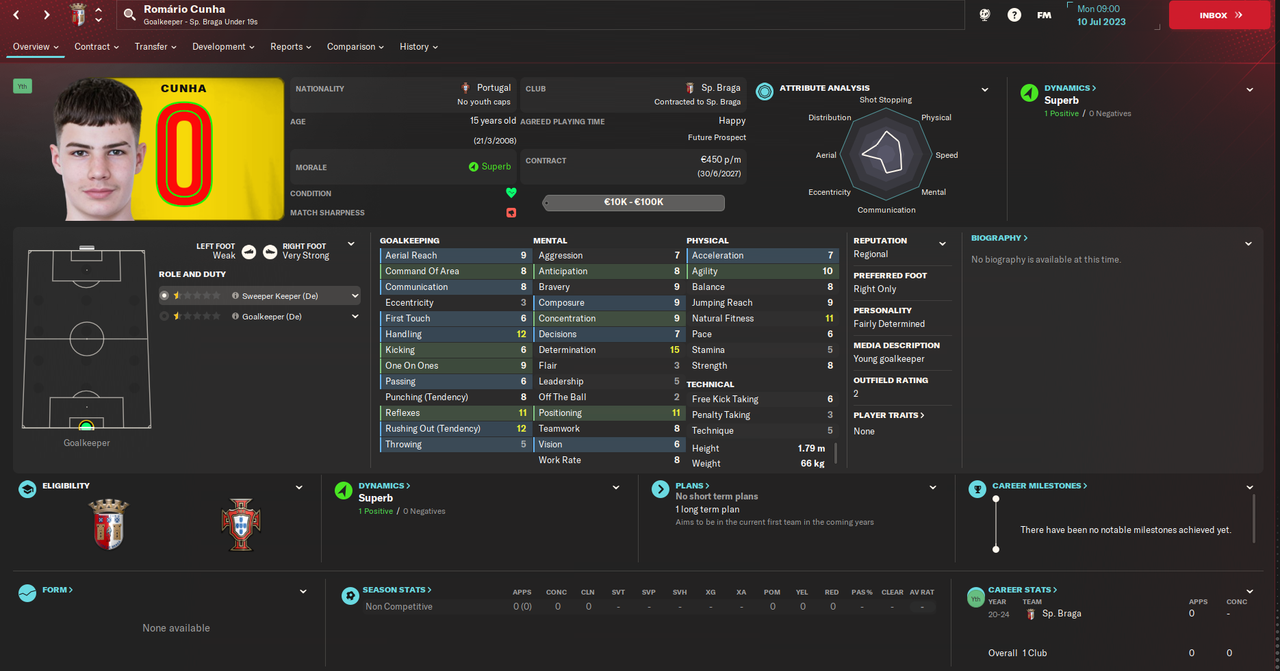Open the Overview tab menu
The image size is (1280, 671).
(x=36, y=47)
